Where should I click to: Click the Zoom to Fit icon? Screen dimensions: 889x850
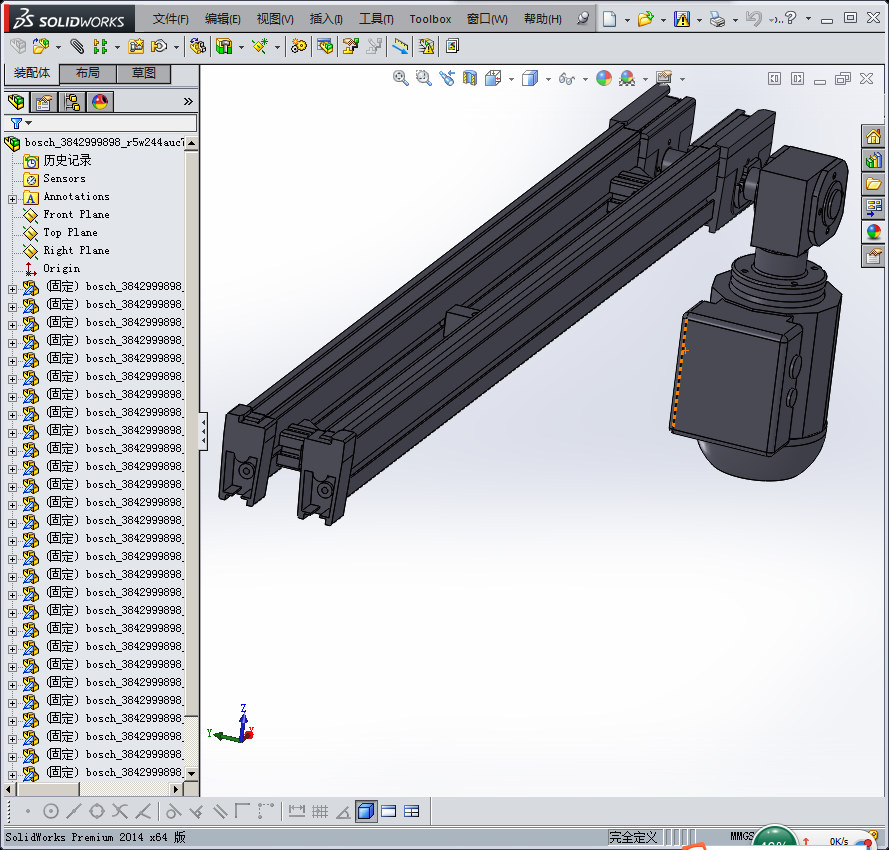coord(401,78)
